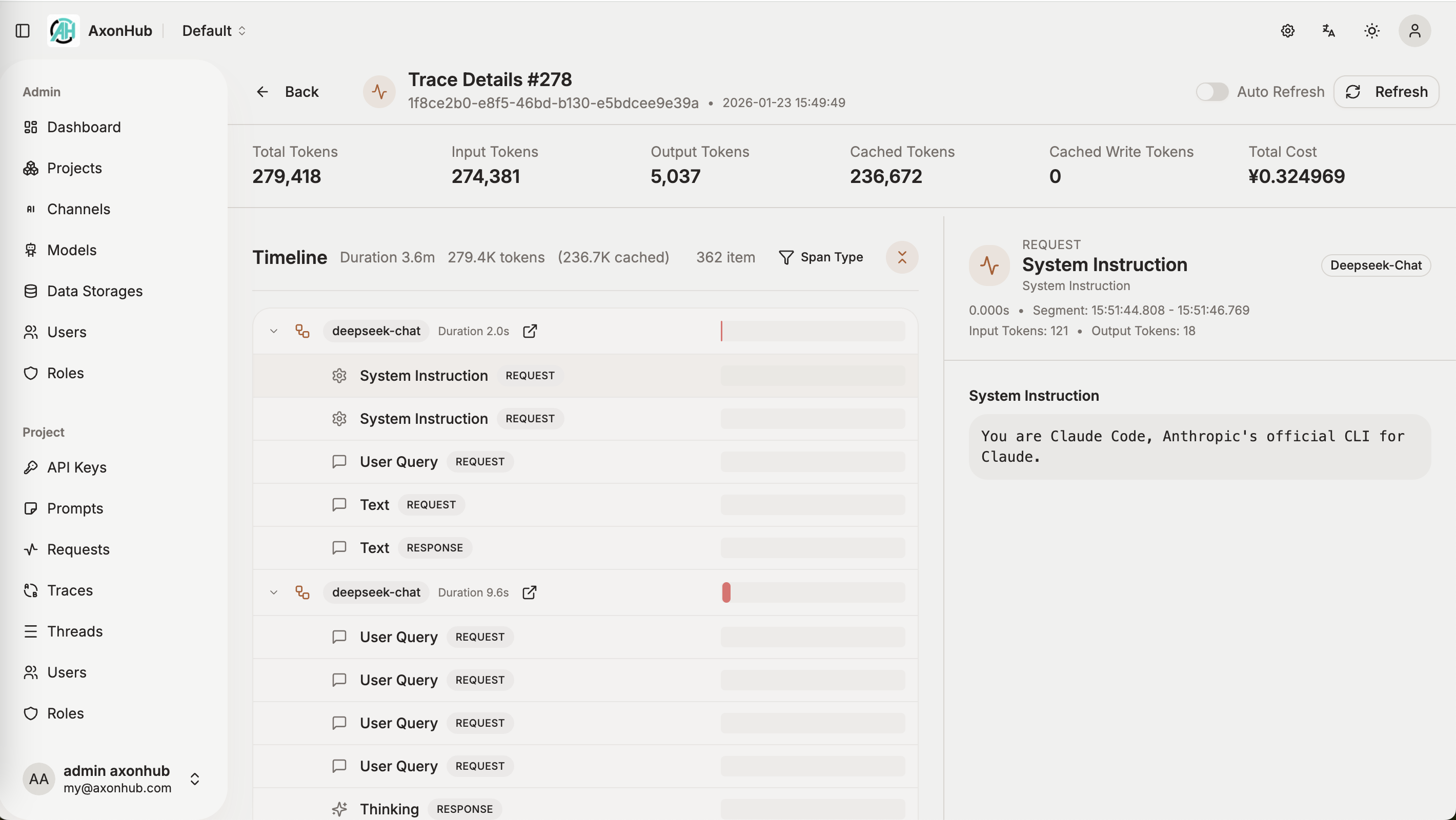Open settings gear icon in header
This screenshot has width=1456, height=820.
pos(1287,31)
